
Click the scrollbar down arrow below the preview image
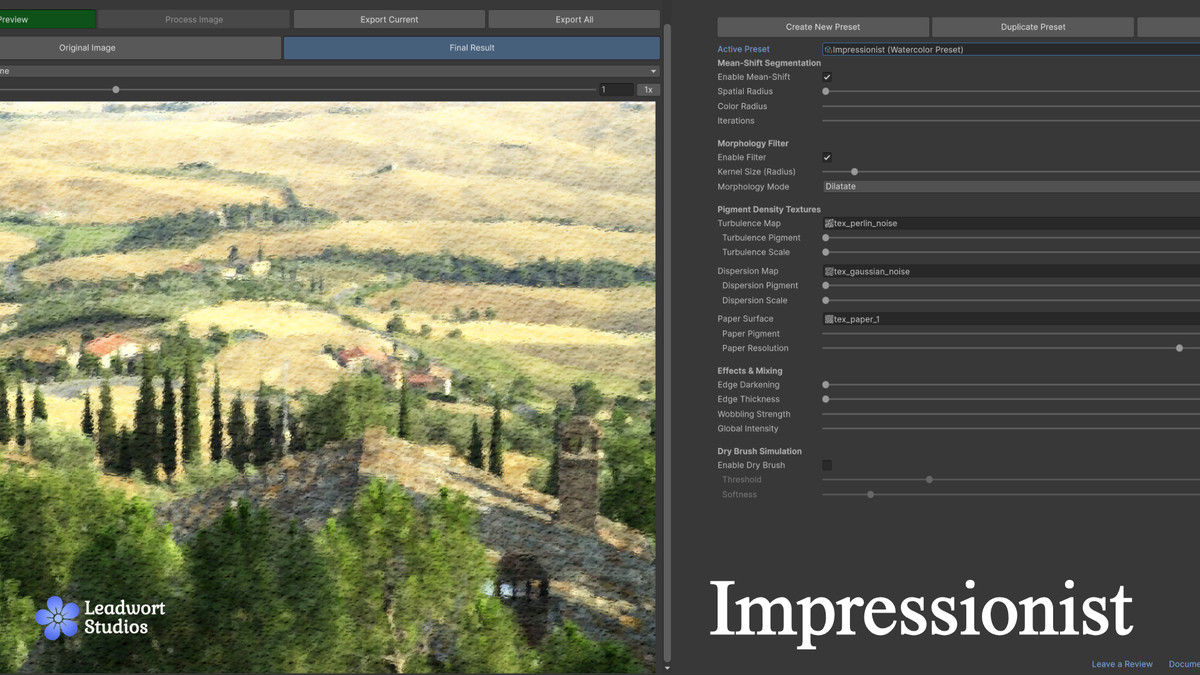667,668
